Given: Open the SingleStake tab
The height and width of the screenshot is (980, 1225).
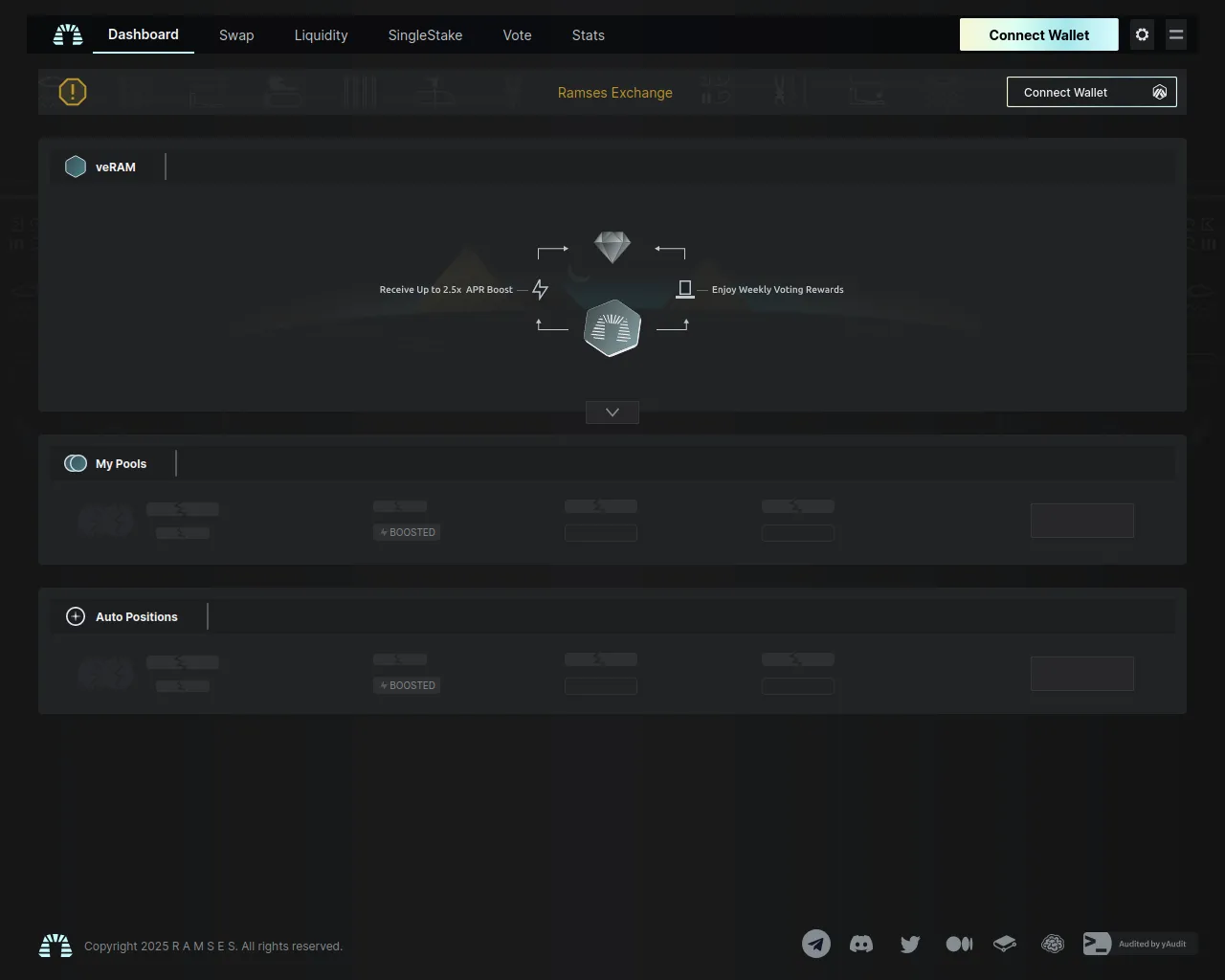Looking at the screenshot, I should [x=425, y=35].
